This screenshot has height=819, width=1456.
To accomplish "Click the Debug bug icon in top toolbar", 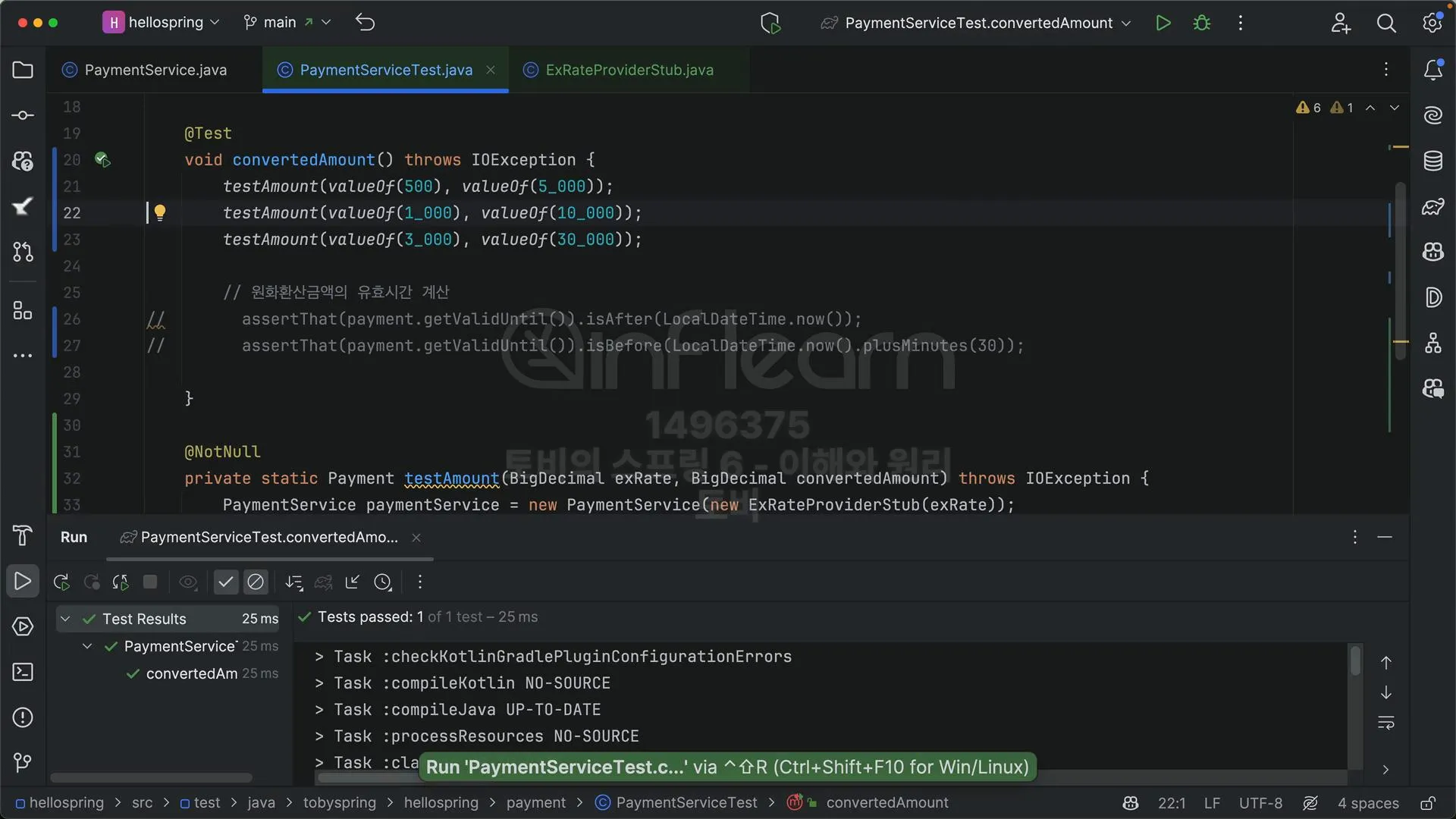I will tap(1202, 23).
